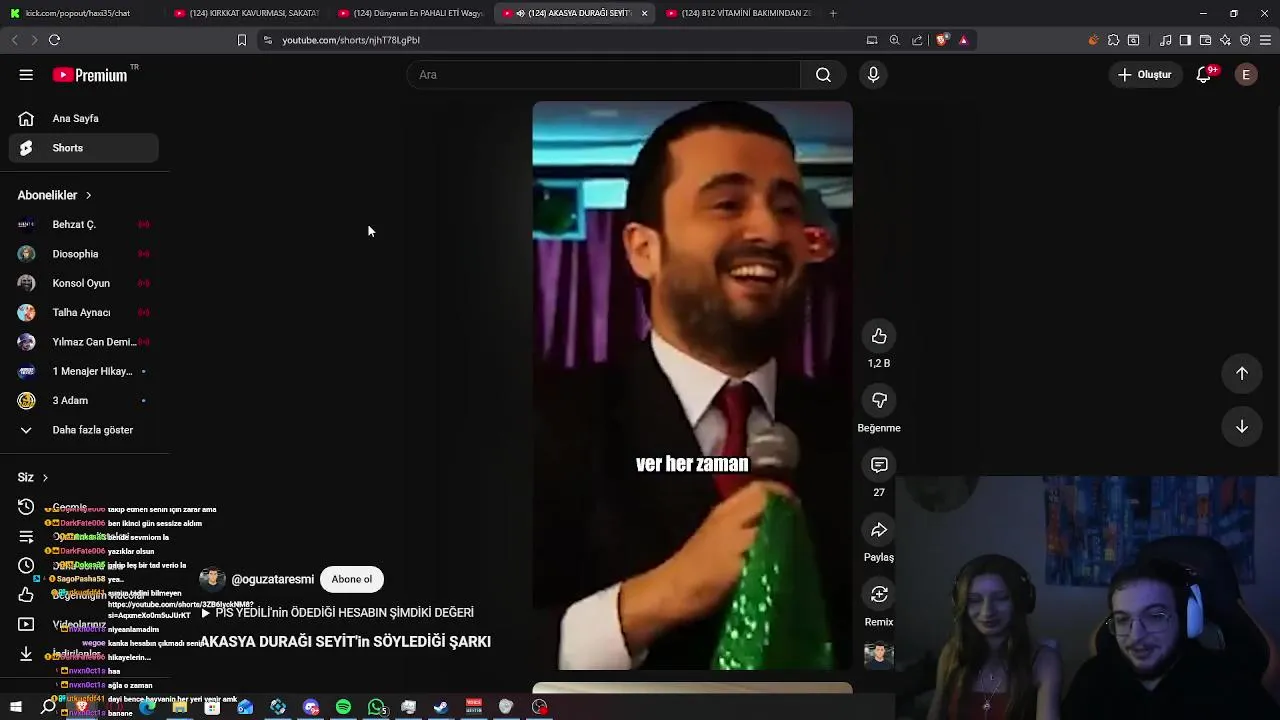Click the share icon in address bar
The height and width of the screenshot is (720, 1280).
pyautogui.click(x=917, y=40)
